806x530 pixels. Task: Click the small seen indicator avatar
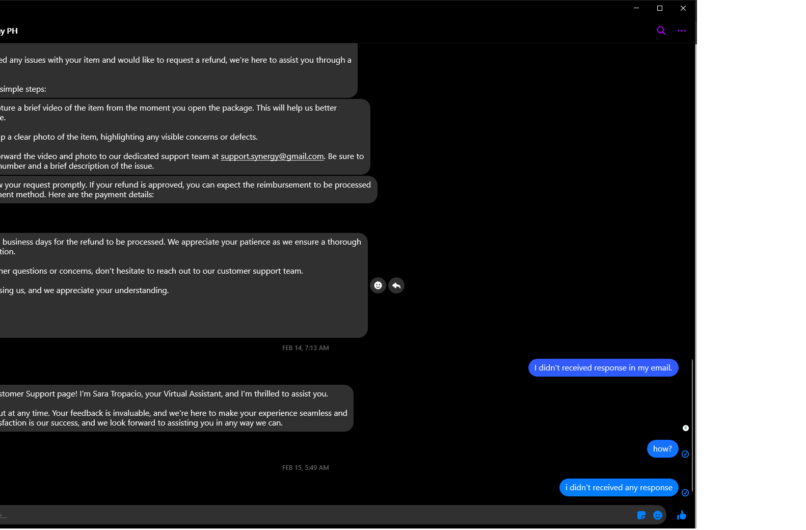(x=685, y=428)
